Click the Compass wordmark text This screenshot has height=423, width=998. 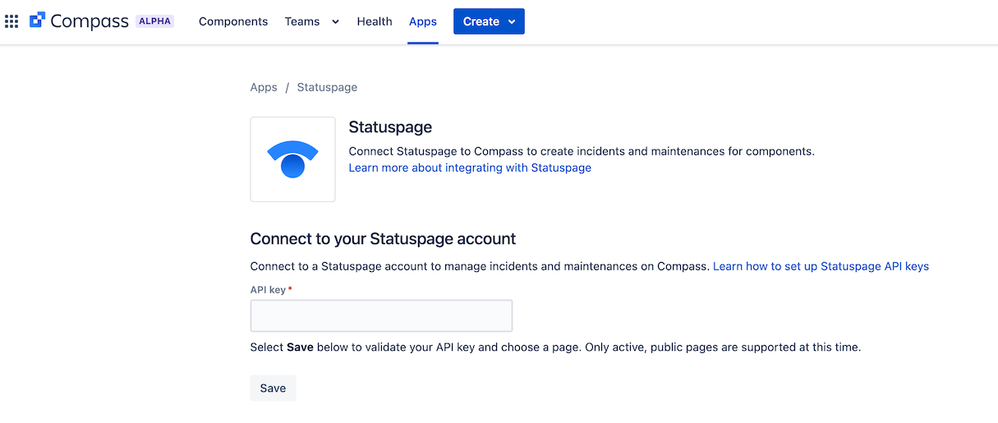coord(90,21)
